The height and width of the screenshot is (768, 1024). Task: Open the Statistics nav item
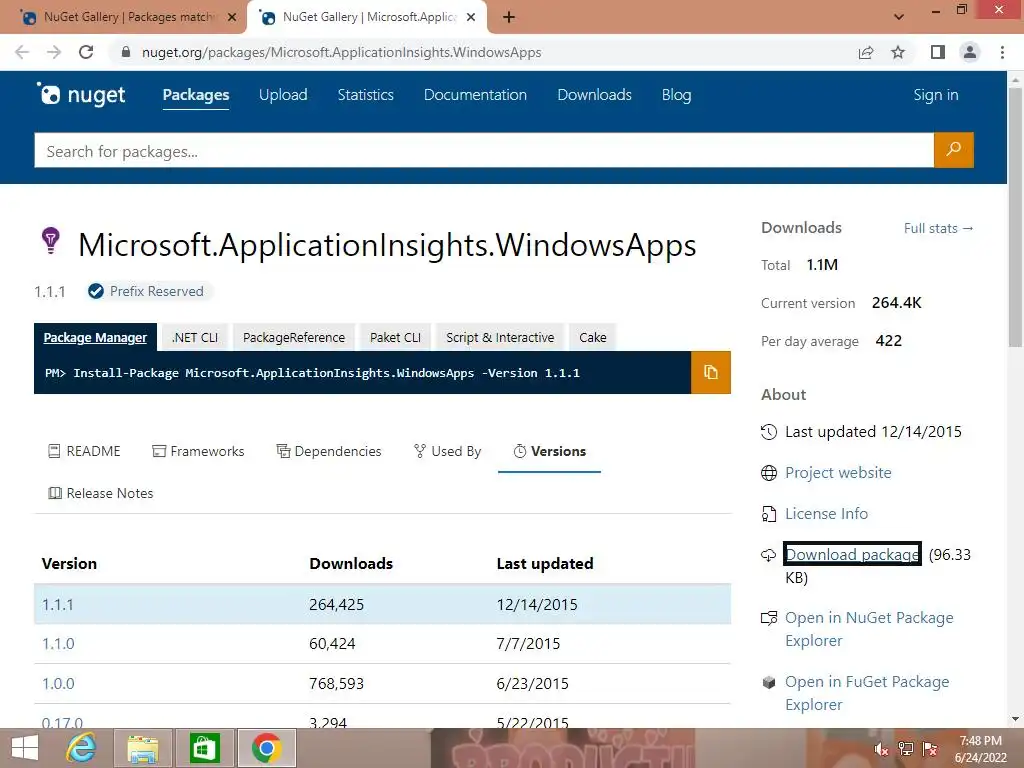(366, 95)
